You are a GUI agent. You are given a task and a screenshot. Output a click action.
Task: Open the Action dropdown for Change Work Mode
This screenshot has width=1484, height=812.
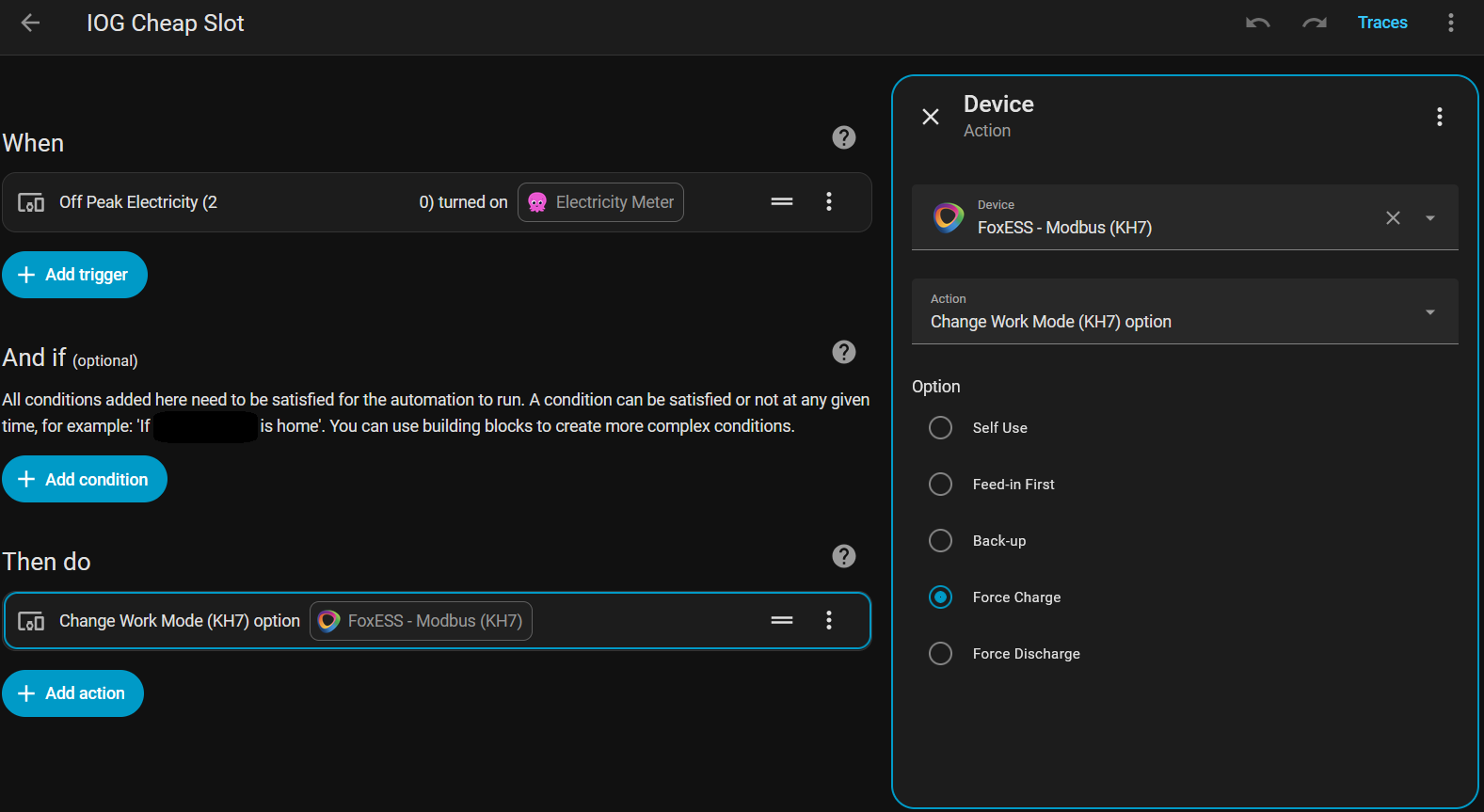click(1185, 311)
